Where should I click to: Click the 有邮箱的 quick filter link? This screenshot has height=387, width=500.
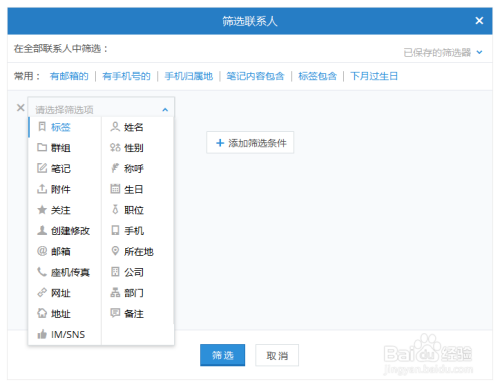tap(69, 76)
